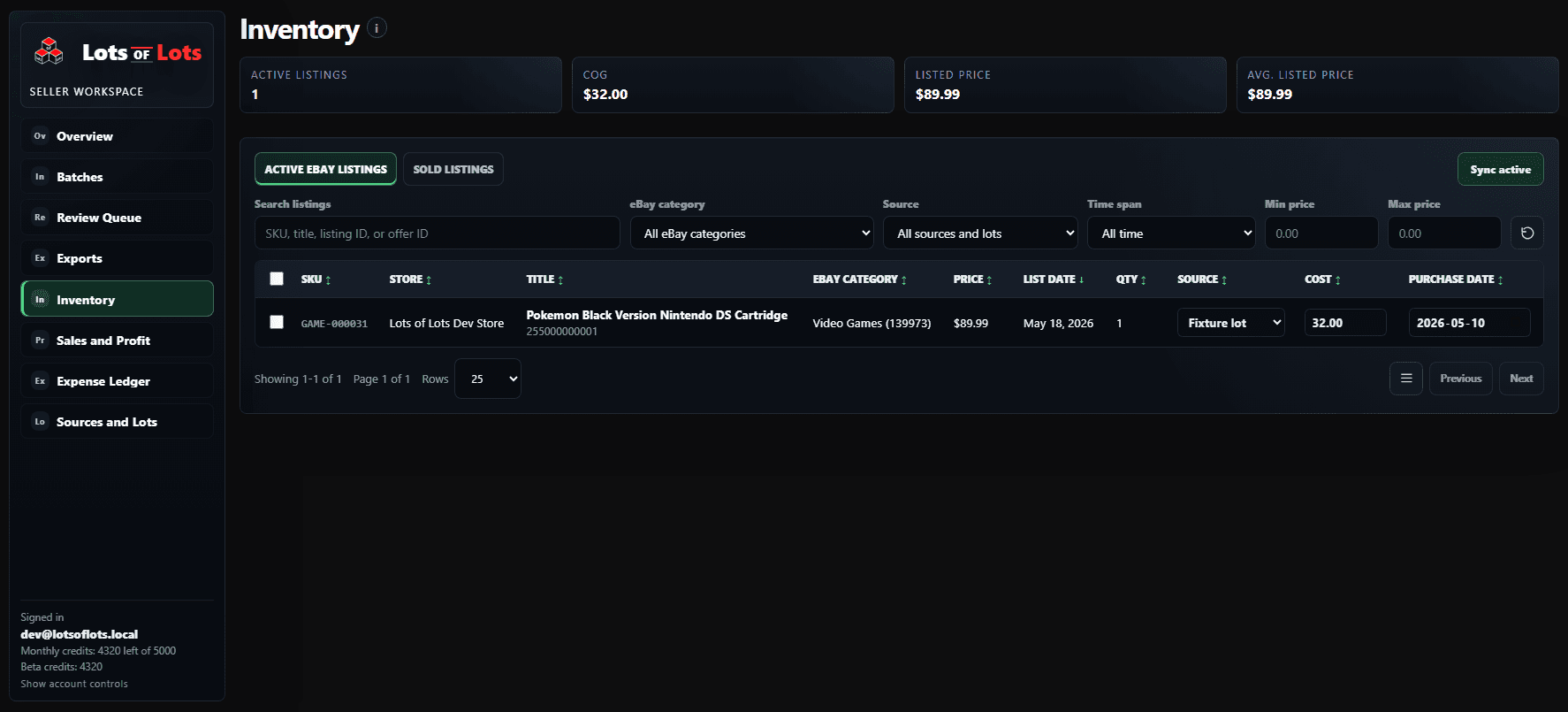
Task: Change the Fixture lot source dropdown
Action: click(x=1230, y=323)
